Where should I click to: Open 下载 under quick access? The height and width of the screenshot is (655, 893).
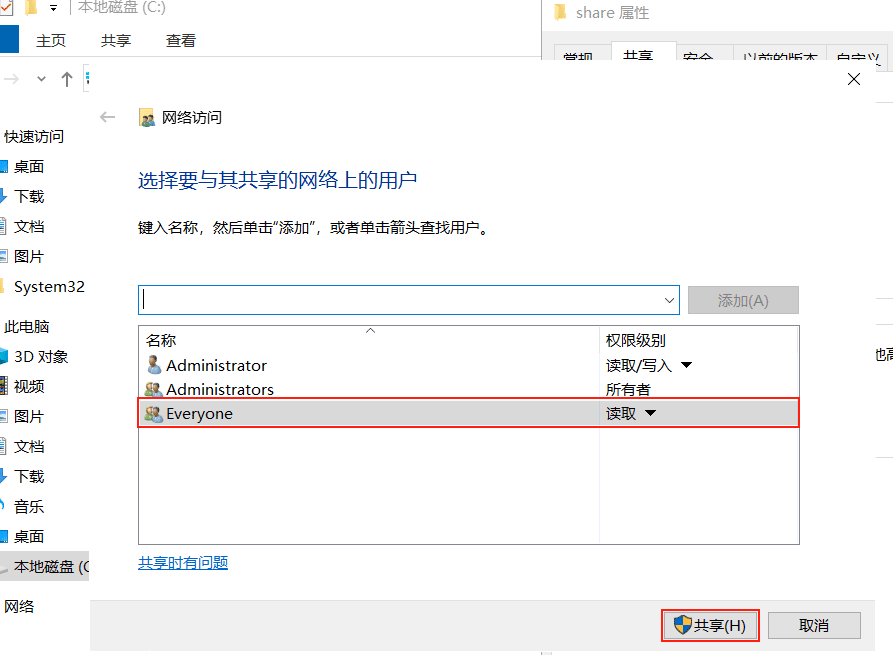pos(29,196)
